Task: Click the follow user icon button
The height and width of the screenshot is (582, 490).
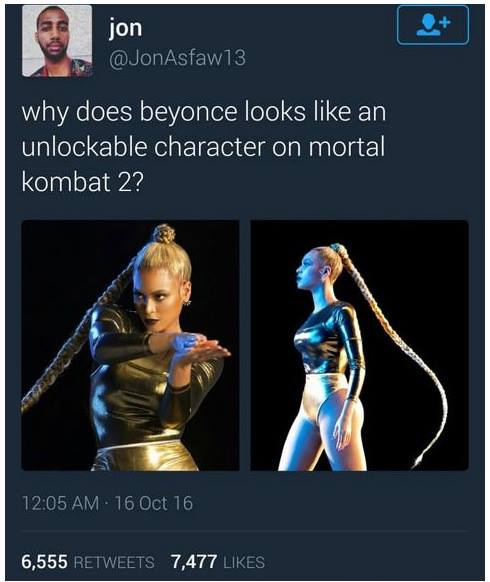Action: [432, 26]
